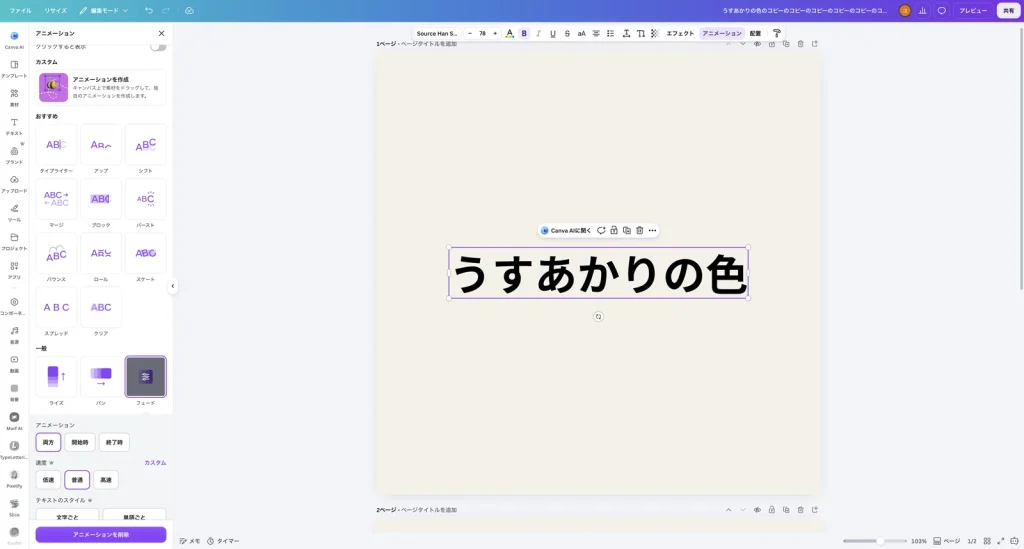1024x549 pixels.
Task: Open the アプリ apps panel
Action: point(14,270)
